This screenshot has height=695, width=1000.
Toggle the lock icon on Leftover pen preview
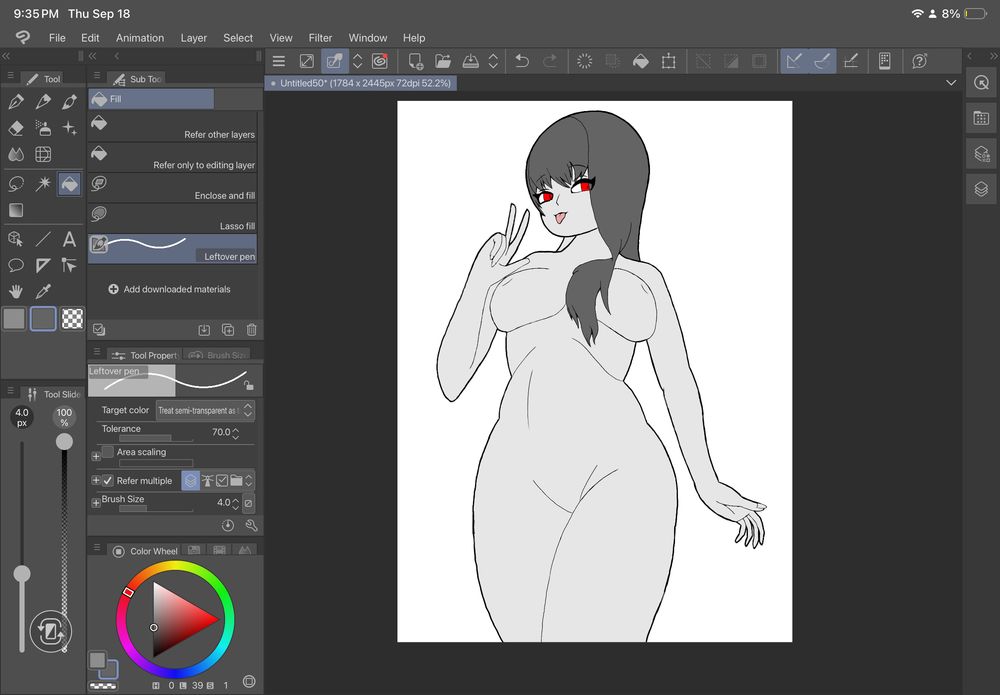pos(248,384)
